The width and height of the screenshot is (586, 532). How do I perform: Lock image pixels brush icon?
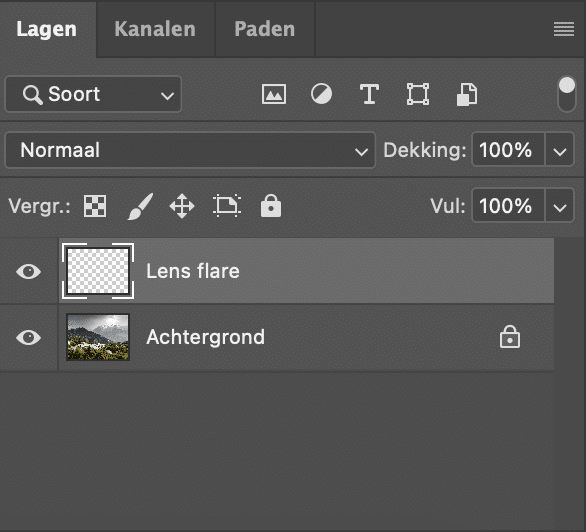coord(140,206)
